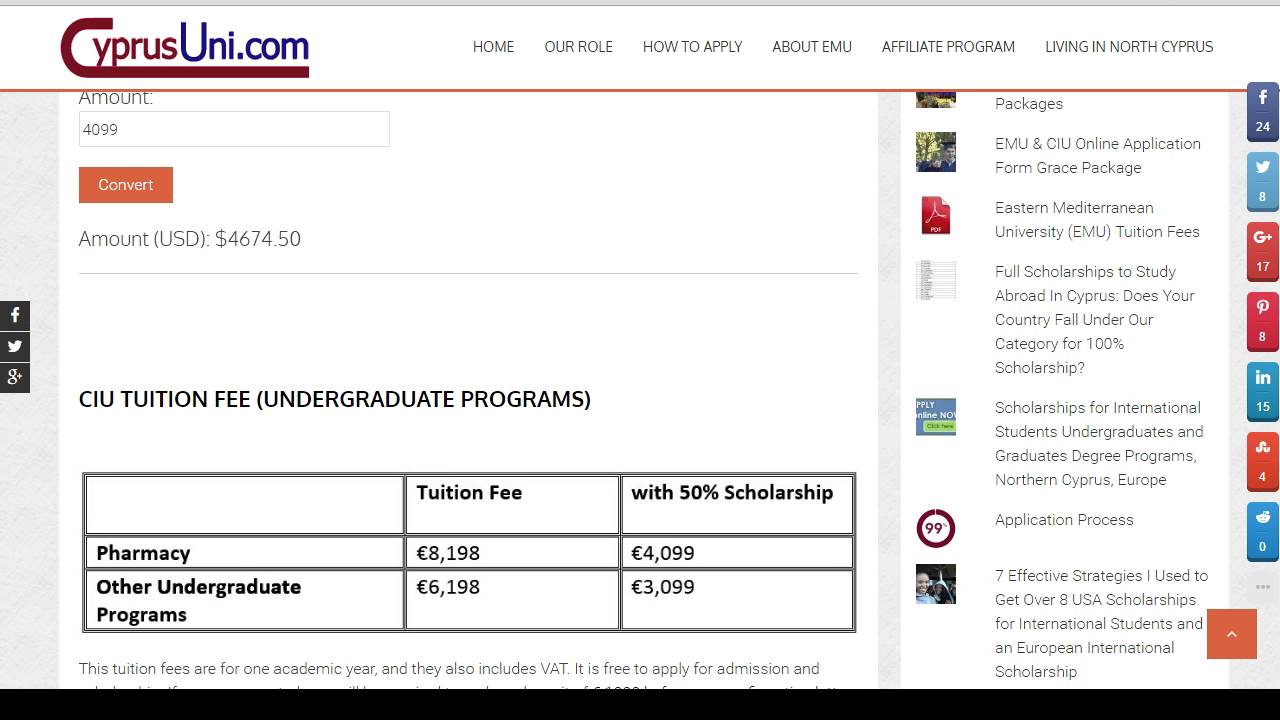Share on Google Plus via left floating bar
Viewport: 1280px width, 720px height.
(x=15, y=378)
